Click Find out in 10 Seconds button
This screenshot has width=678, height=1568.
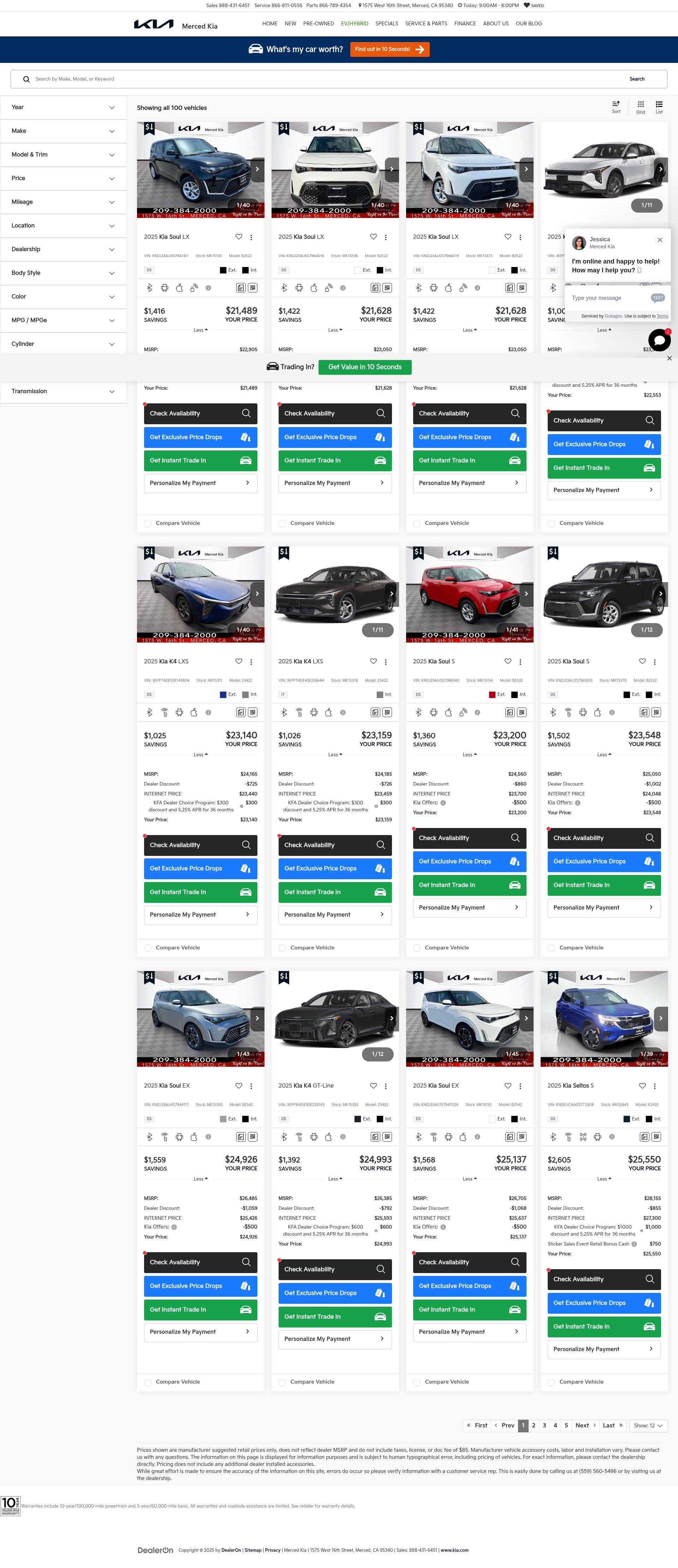(389, 49)
